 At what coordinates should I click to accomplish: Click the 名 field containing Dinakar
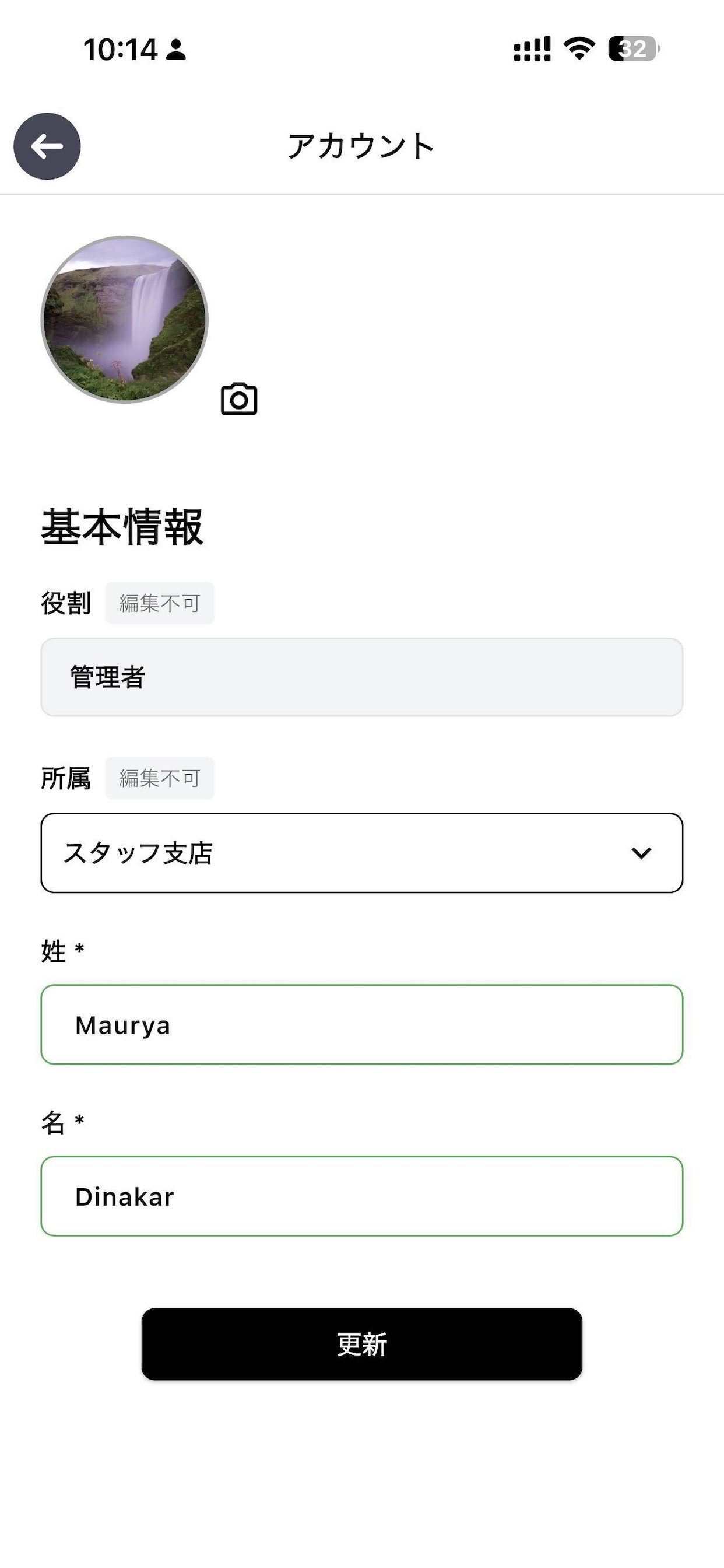[x=362, y=1196]
